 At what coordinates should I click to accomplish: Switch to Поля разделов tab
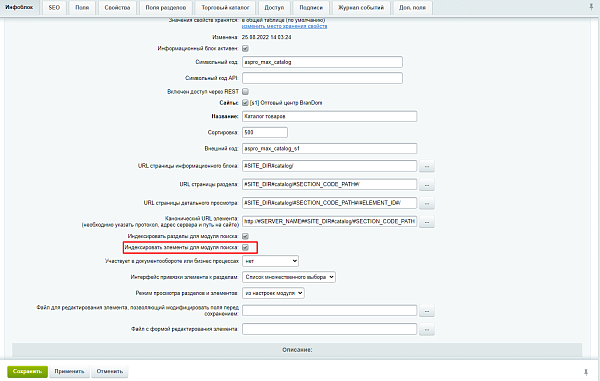tap(165, 8)
